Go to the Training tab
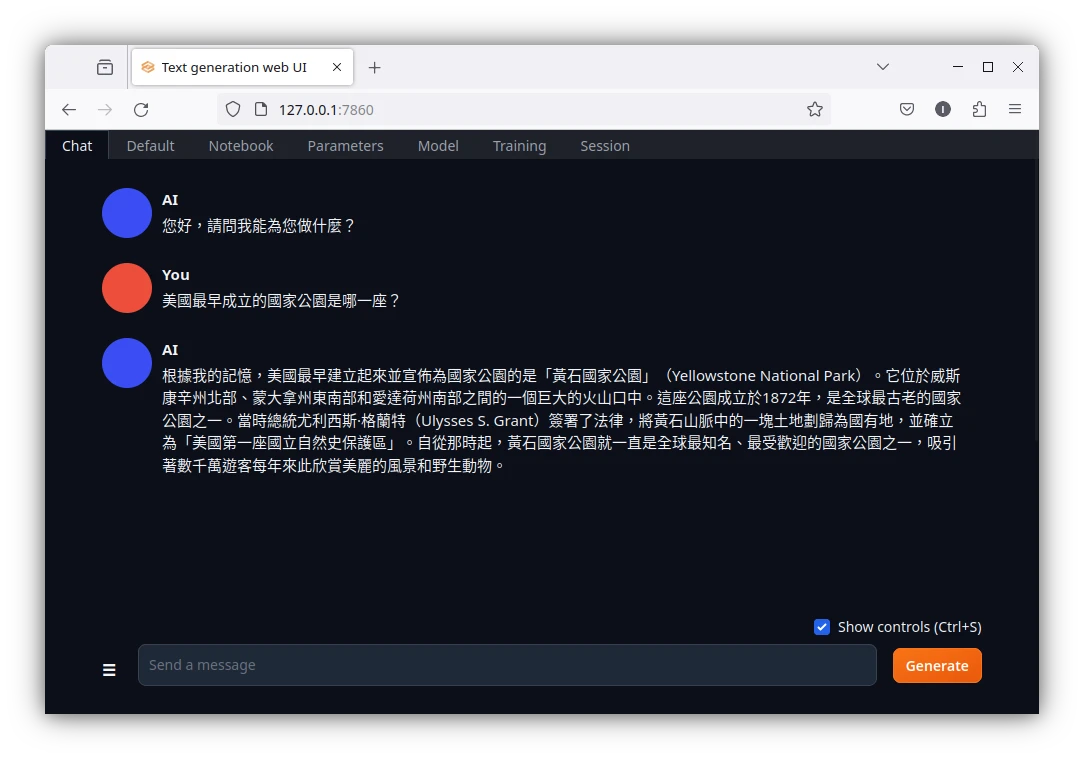The image size is (1084, 759). pyautogui.click(x=519, y=146)
